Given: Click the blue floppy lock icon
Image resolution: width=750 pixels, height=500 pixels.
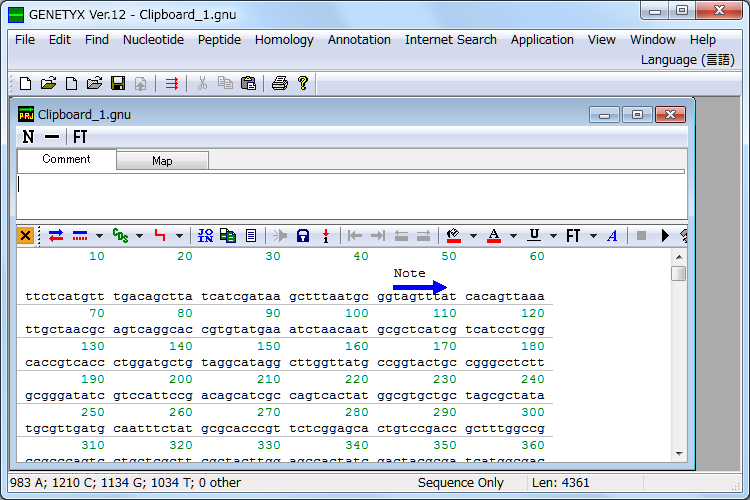Looking at the screenshot, I should (x=303, y=235).
